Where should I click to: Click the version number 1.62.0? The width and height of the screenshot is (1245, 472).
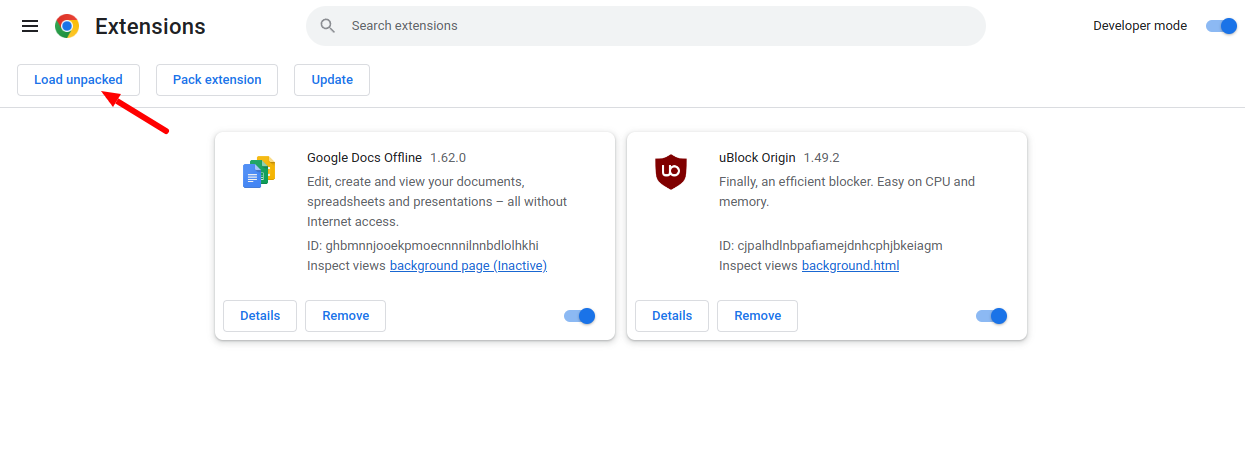448,158
